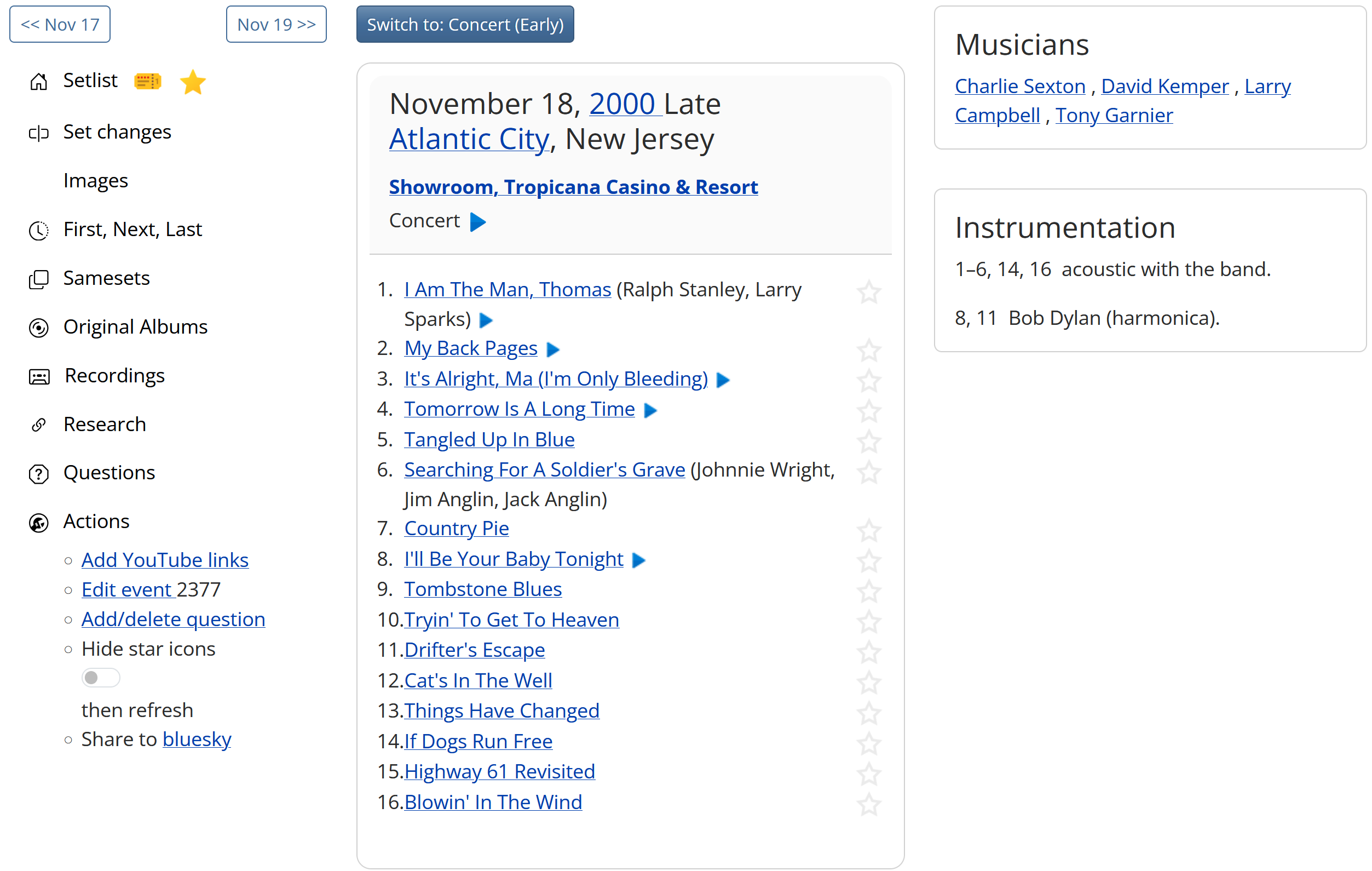Click the yellow ticket icon beside Setlist
This screenshot has height=871, width=1372.
[148, 82]
